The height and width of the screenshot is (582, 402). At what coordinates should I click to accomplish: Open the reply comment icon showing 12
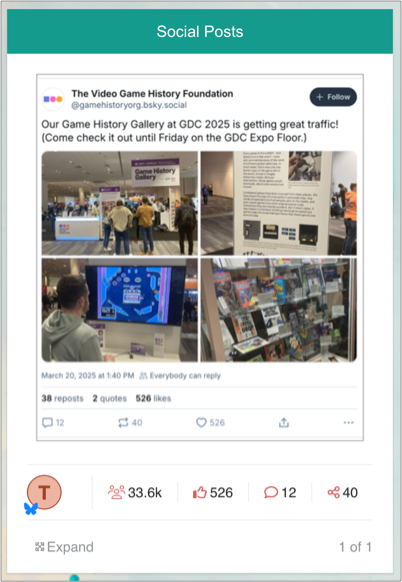tap(47, 423)
